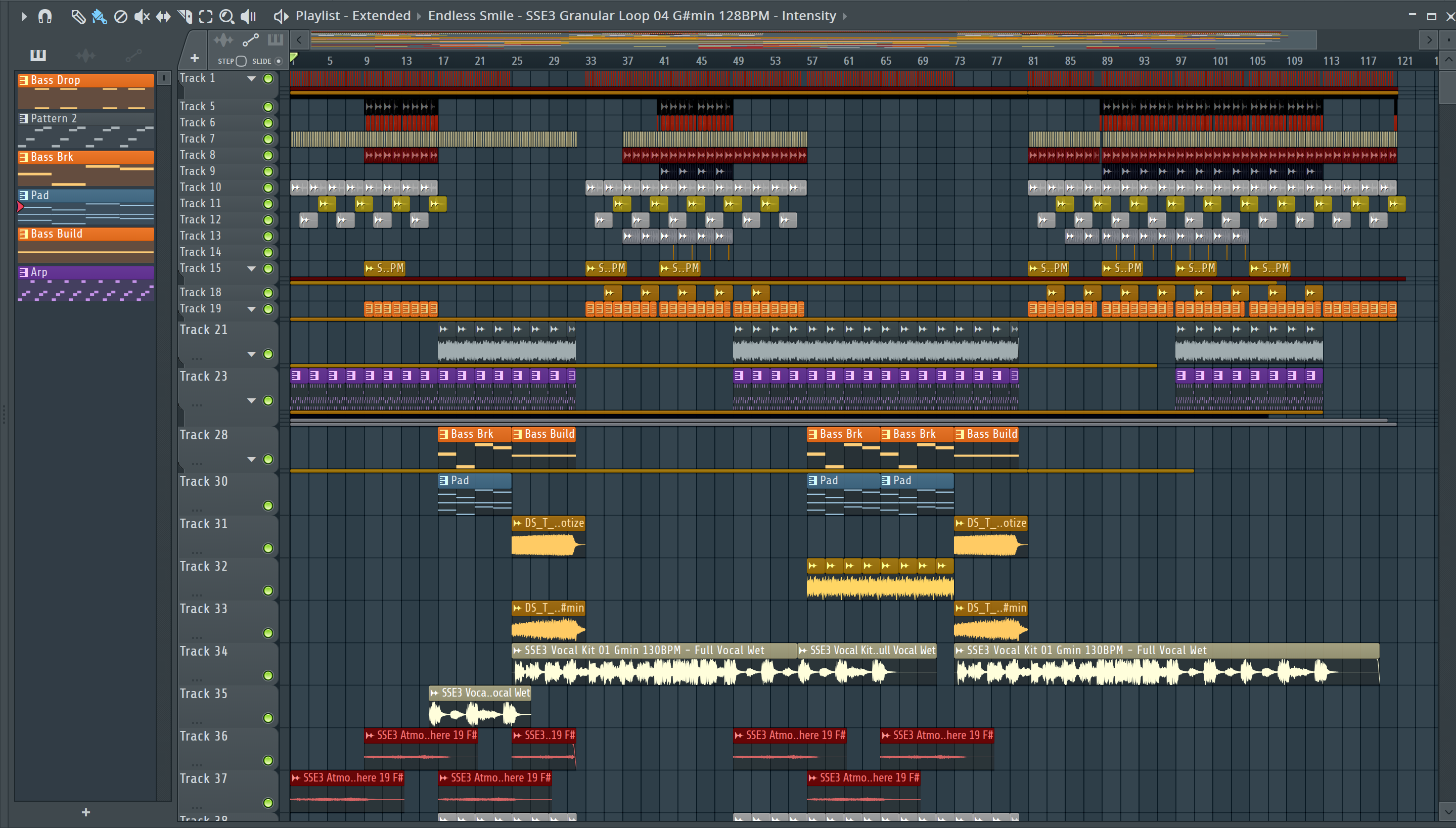Click the playlist vertical scrollbar up arrow
The height and width of the screenshot is (828, 1456).
pos(1448,60)
